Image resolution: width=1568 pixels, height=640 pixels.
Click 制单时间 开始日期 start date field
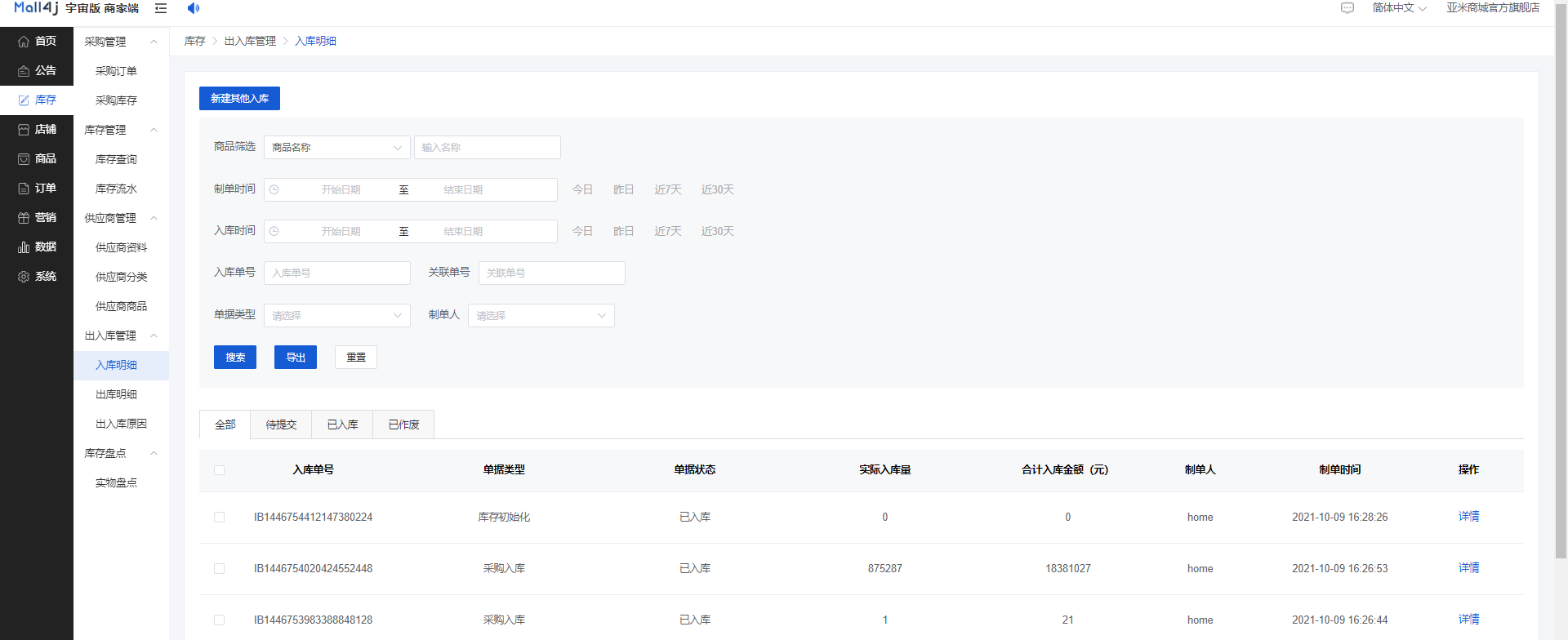tap(341, 189)
